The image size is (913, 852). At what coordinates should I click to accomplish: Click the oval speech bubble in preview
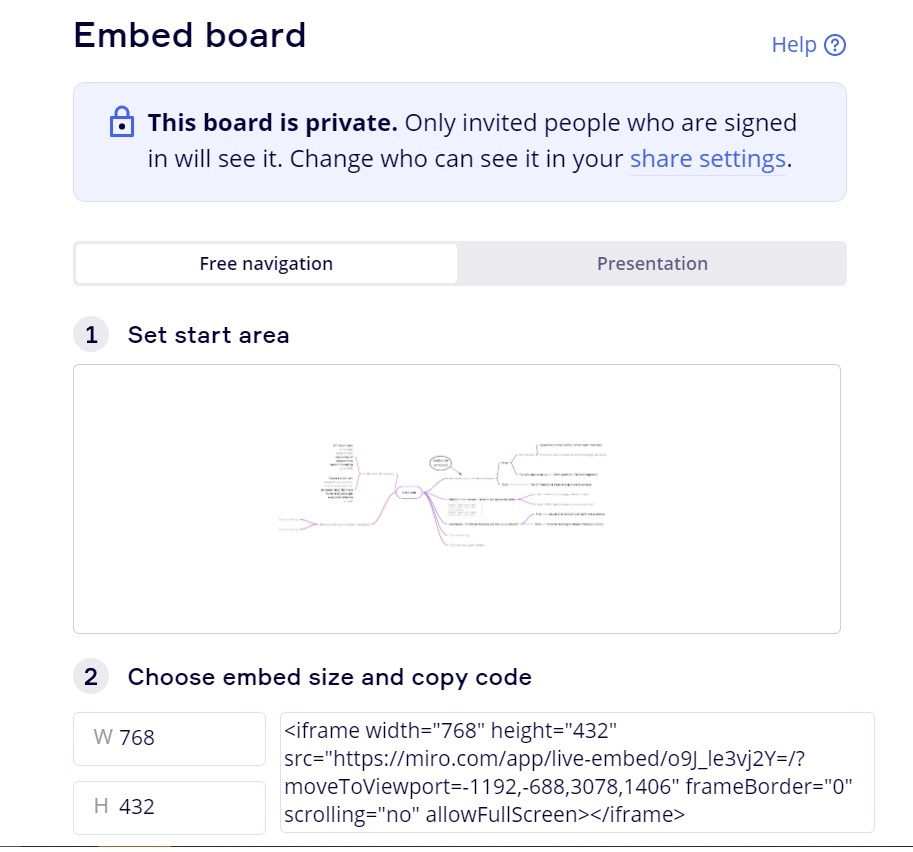441,463
